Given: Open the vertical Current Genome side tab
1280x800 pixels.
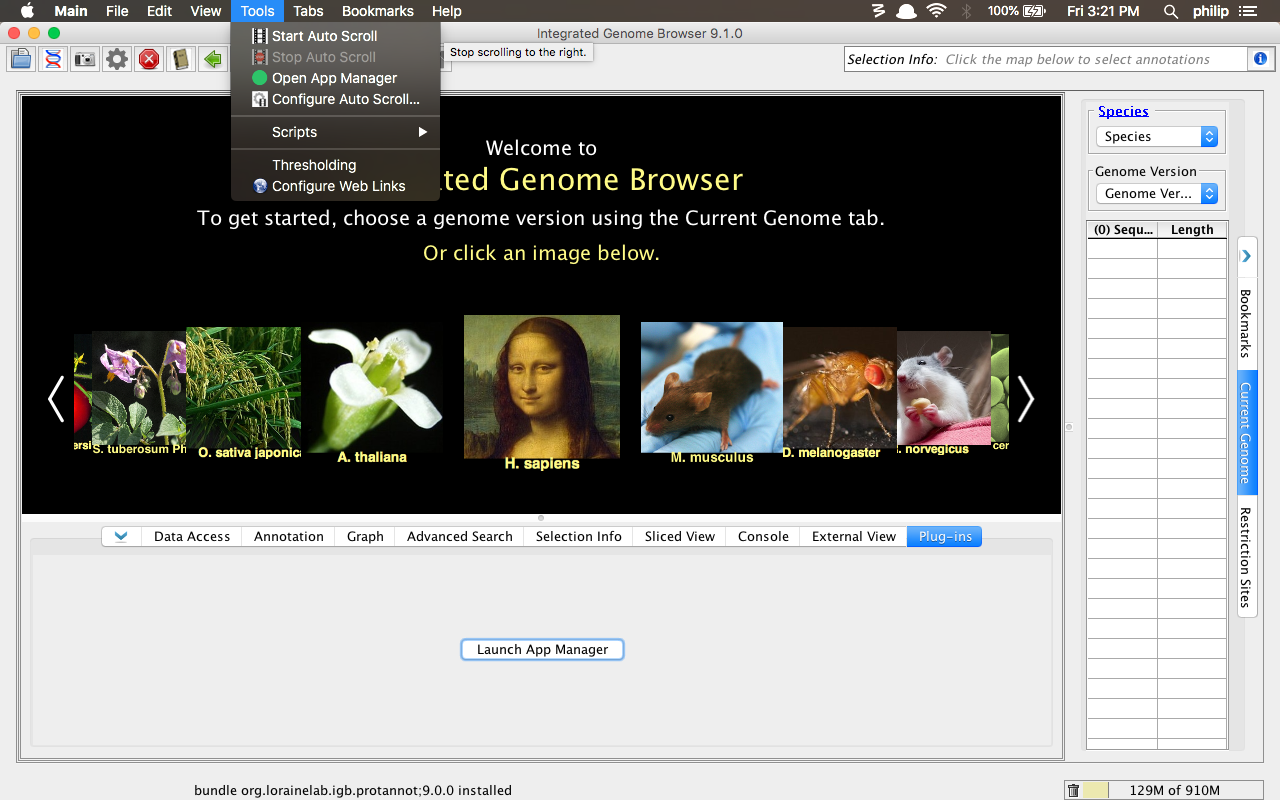Looking at the screenshot, I should [1246, 433].
